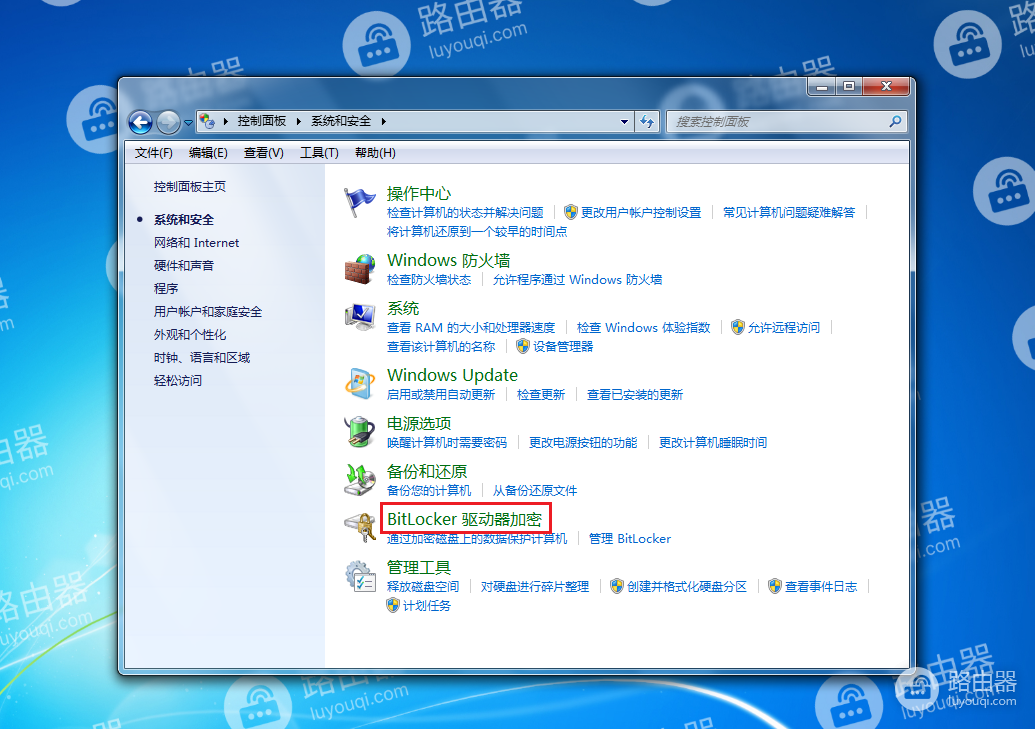Click 启用或禁用自动更新 link
This screenshot has width=1035, height=729.
click(x=440, y=395)
